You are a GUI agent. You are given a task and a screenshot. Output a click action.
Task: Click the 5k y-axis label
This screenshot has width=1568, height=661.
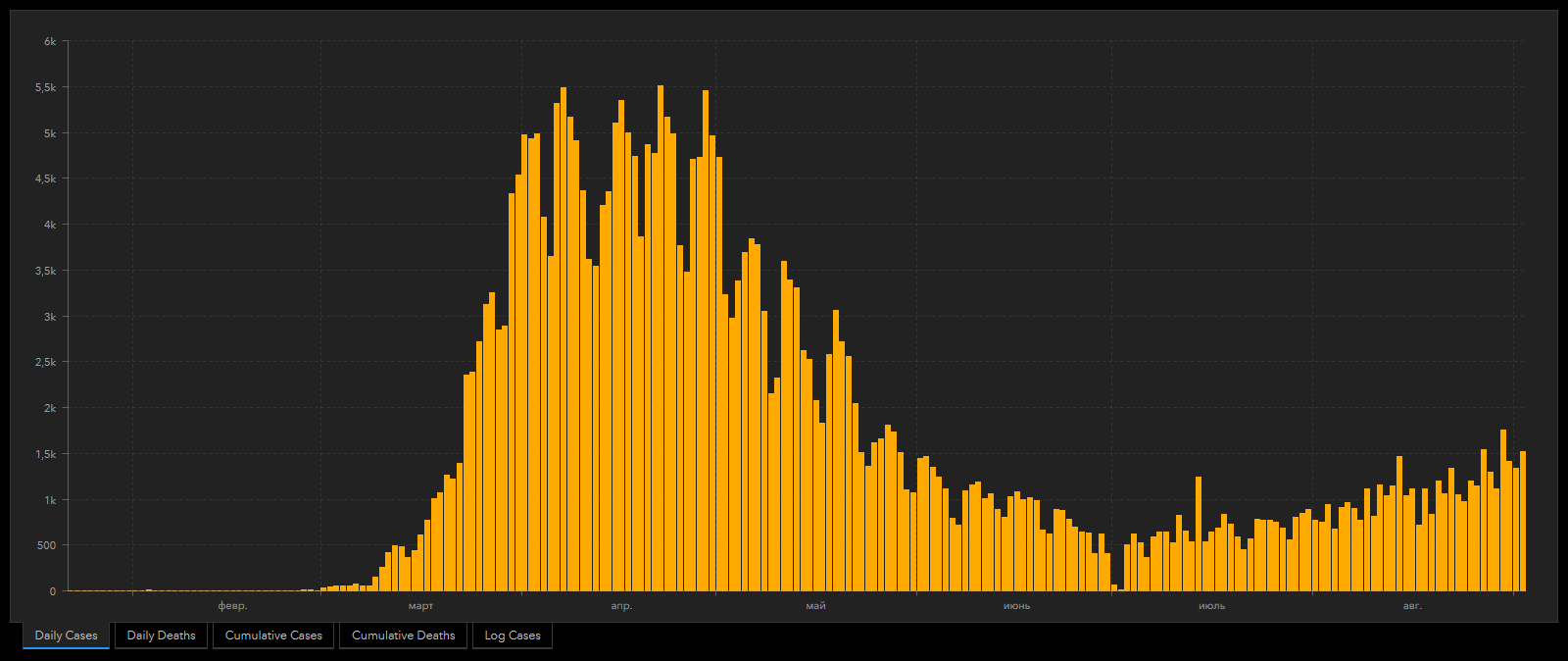(x=50, y=133)
